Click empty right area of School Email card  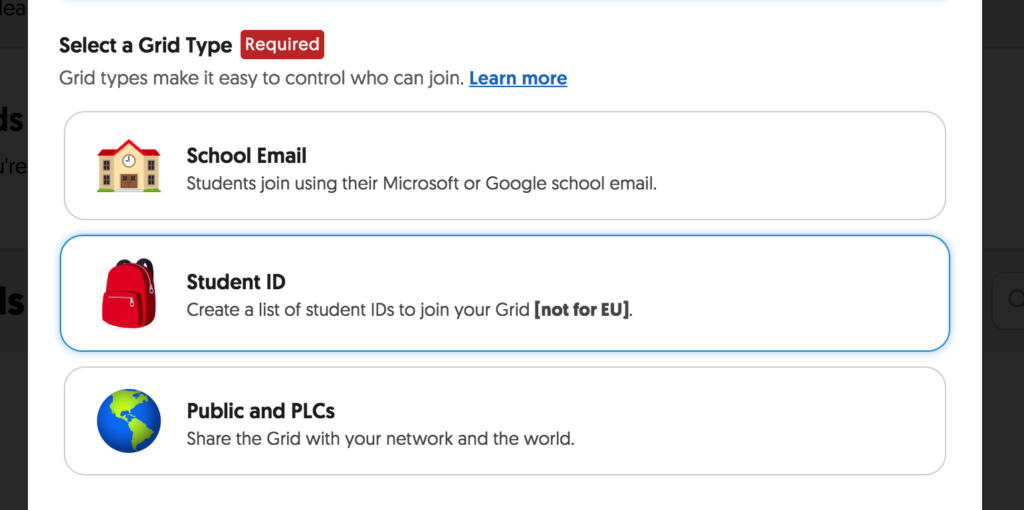click(803, 166)
